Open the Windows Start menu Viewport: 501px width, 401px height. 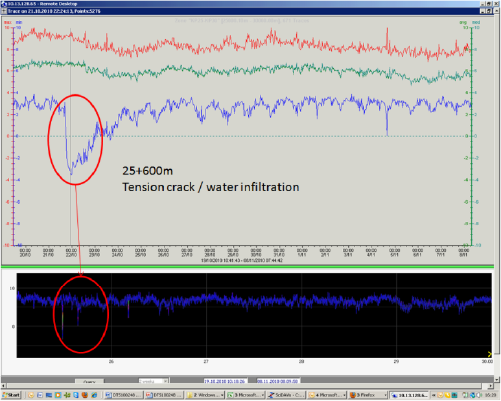pos(11,395)
